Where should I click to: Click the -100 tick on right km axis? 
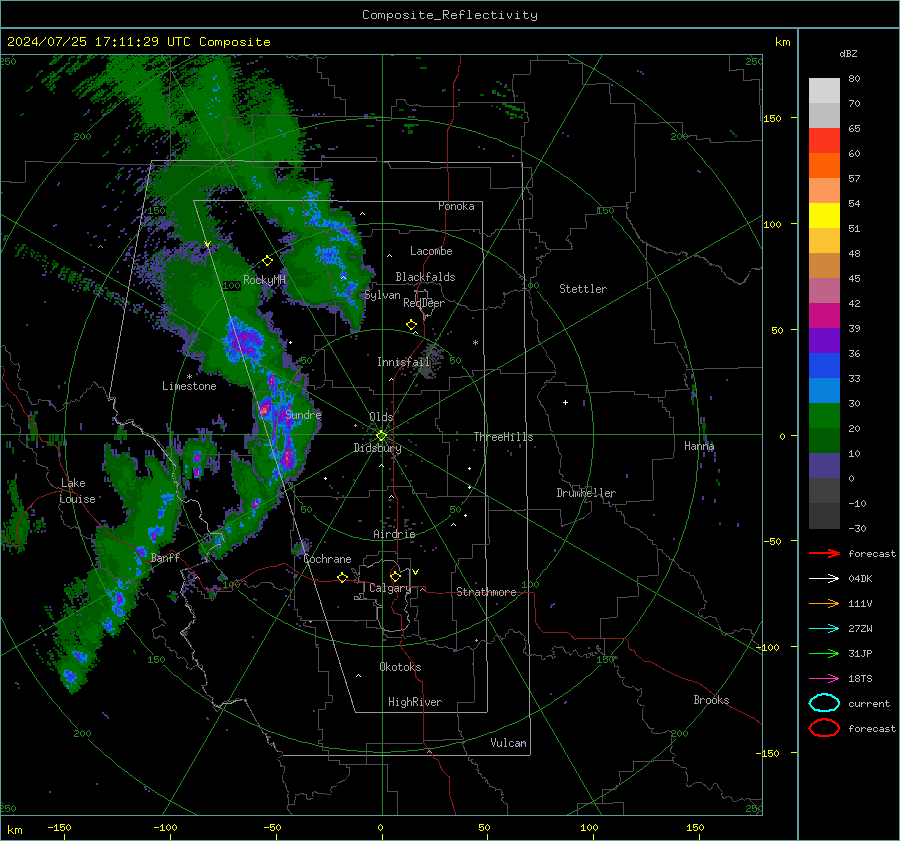pos(767,647)
